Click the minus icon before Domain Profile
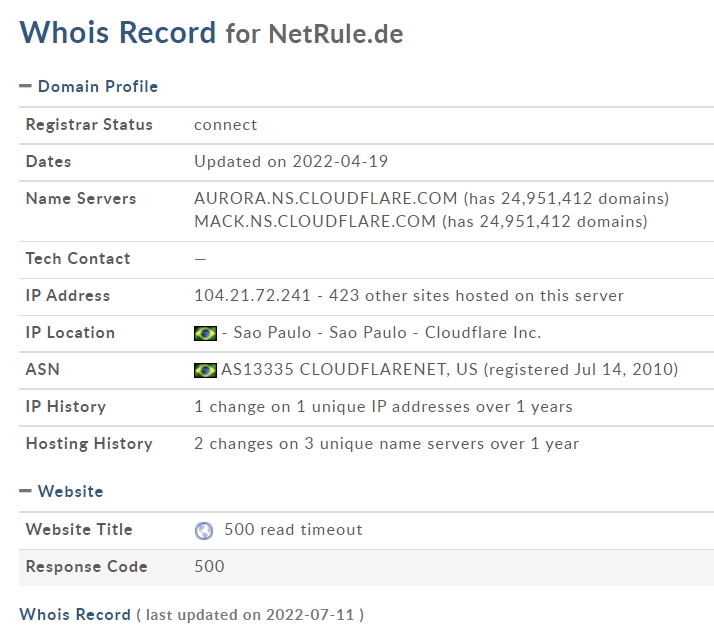 pyautogui.click(x=26, y=86)
